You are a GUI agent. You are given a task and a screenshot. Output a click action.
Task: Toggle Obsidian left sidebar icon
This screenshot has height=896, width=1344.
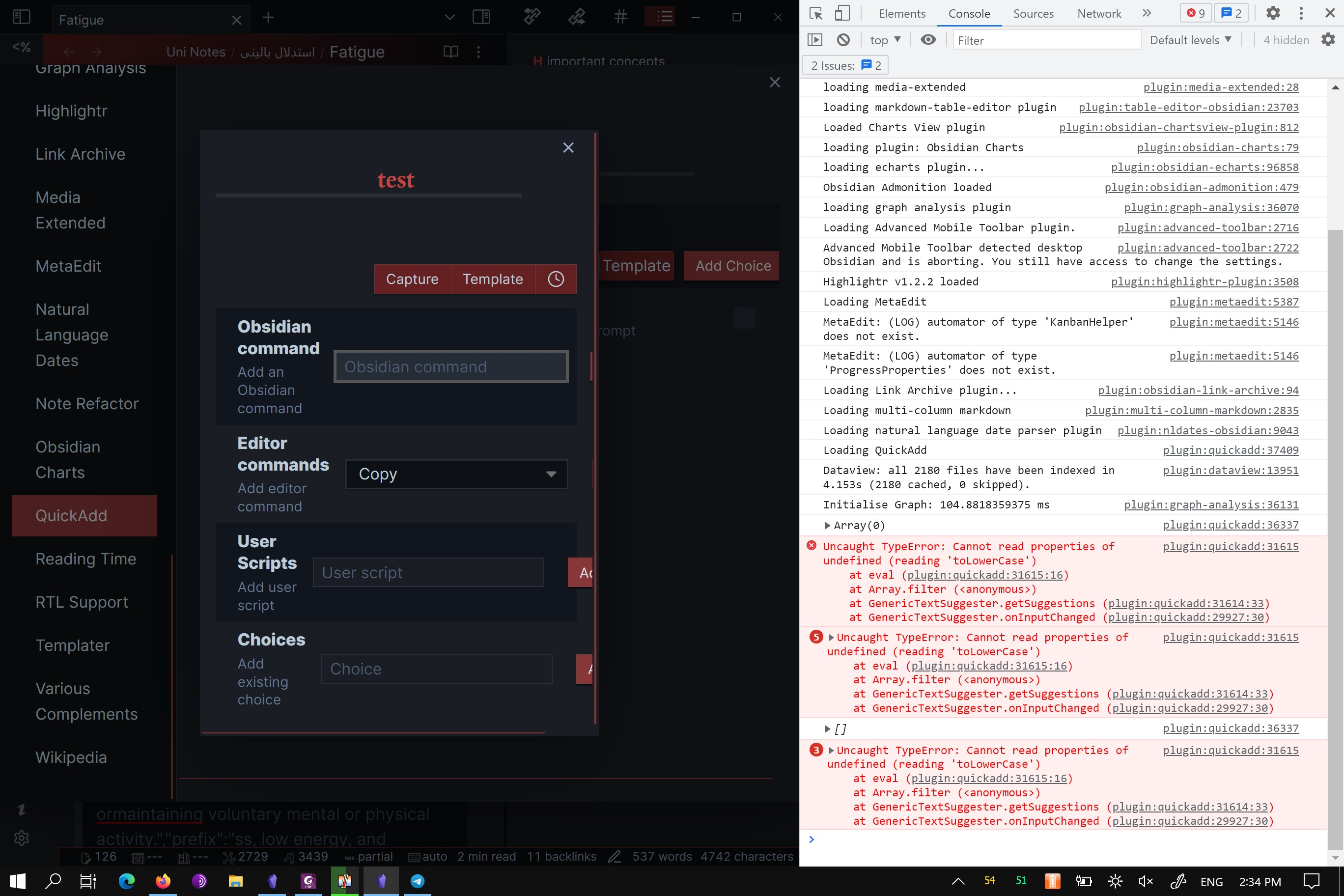coord(21,17)
